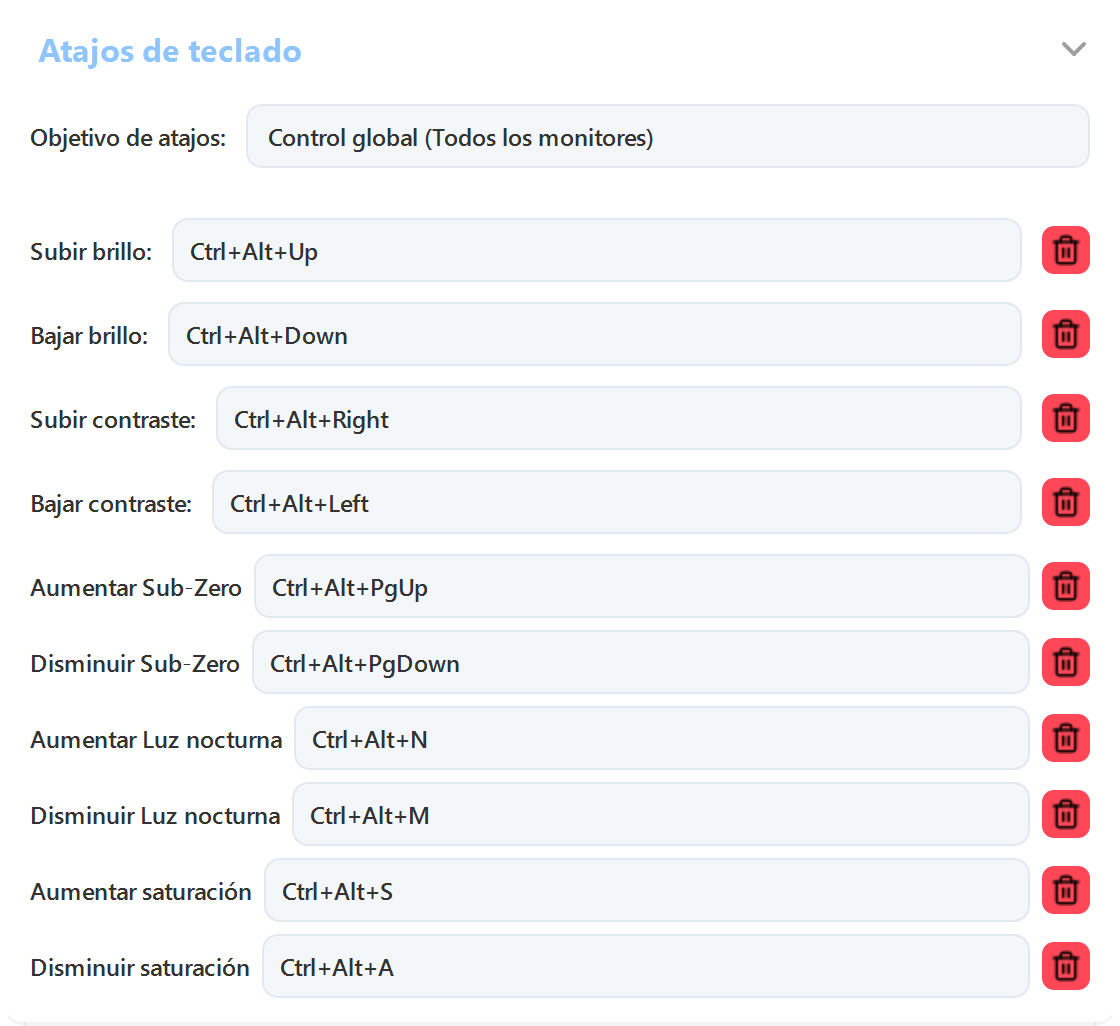Focus the Bajar contraste shortcut field
Image resolution: width=1120 pixels, height=1026 pixels.
coord(616,502)
